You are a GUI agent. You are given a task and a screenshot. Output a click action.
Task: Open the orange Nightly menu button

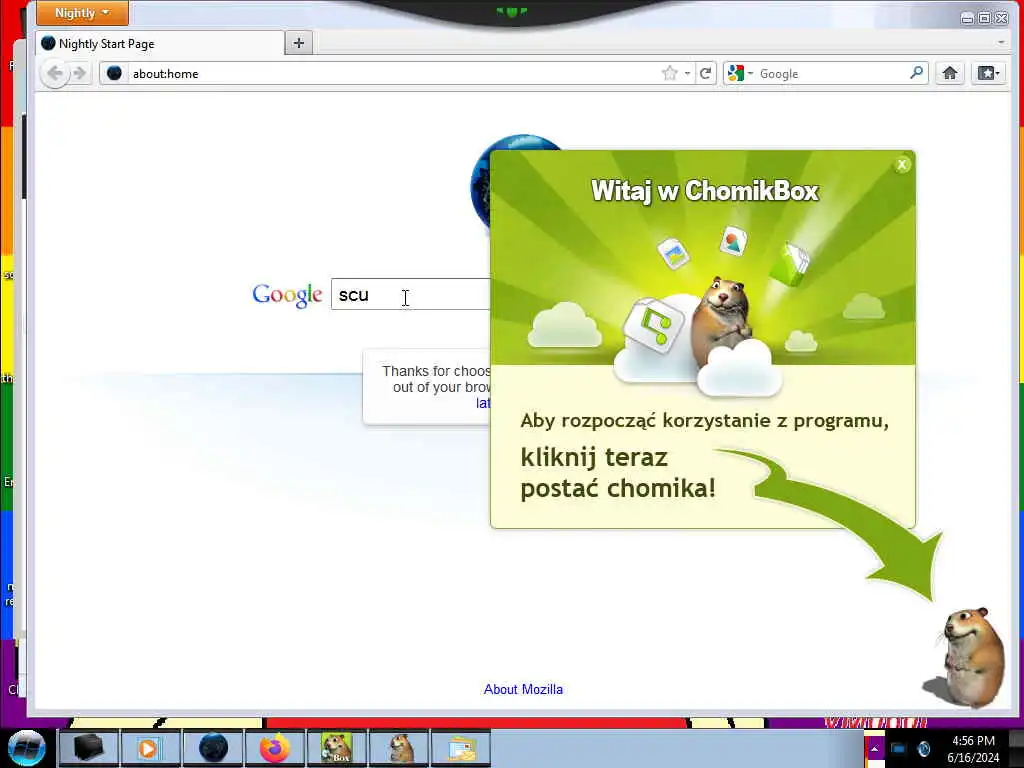[82, 13]
